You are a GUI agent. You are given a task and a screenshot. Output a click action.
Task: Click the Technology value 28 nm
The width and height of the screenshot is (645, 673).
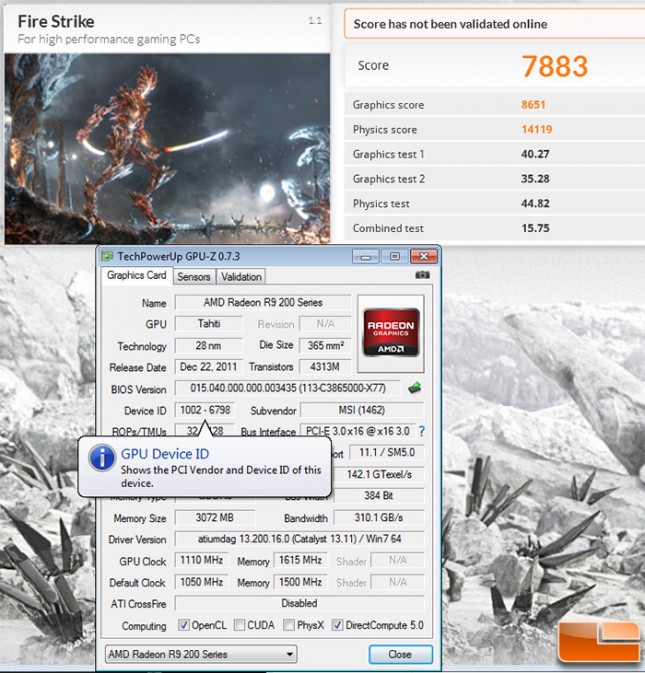pyautogui.click(x=209, y=346)
